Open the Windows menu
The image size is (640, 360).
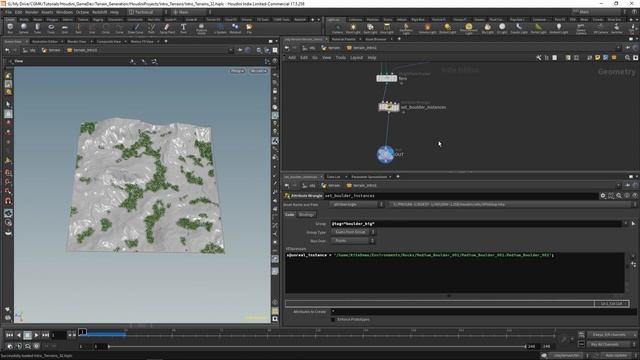click(x=64, y=12)
